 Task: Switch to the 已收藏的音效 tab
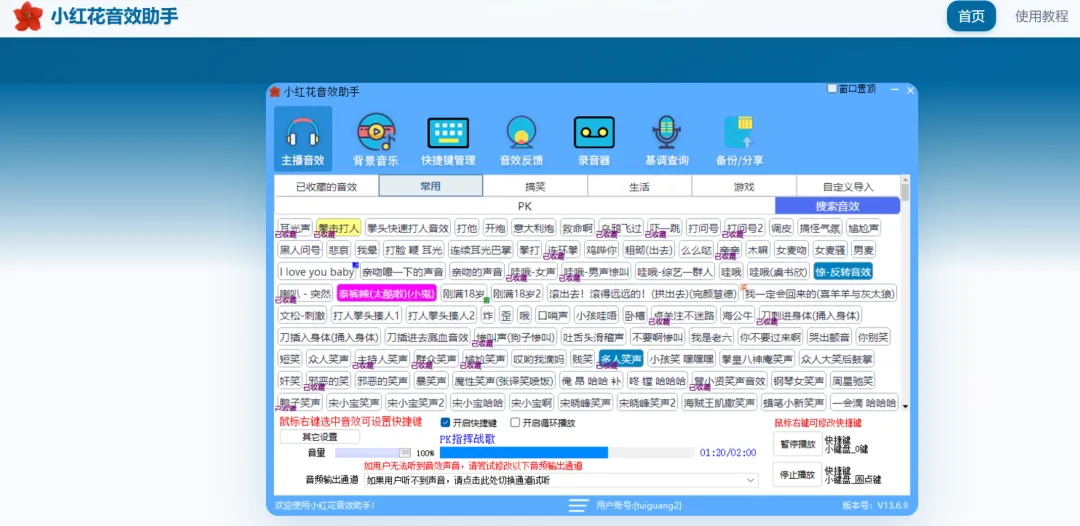coord(326,186)
